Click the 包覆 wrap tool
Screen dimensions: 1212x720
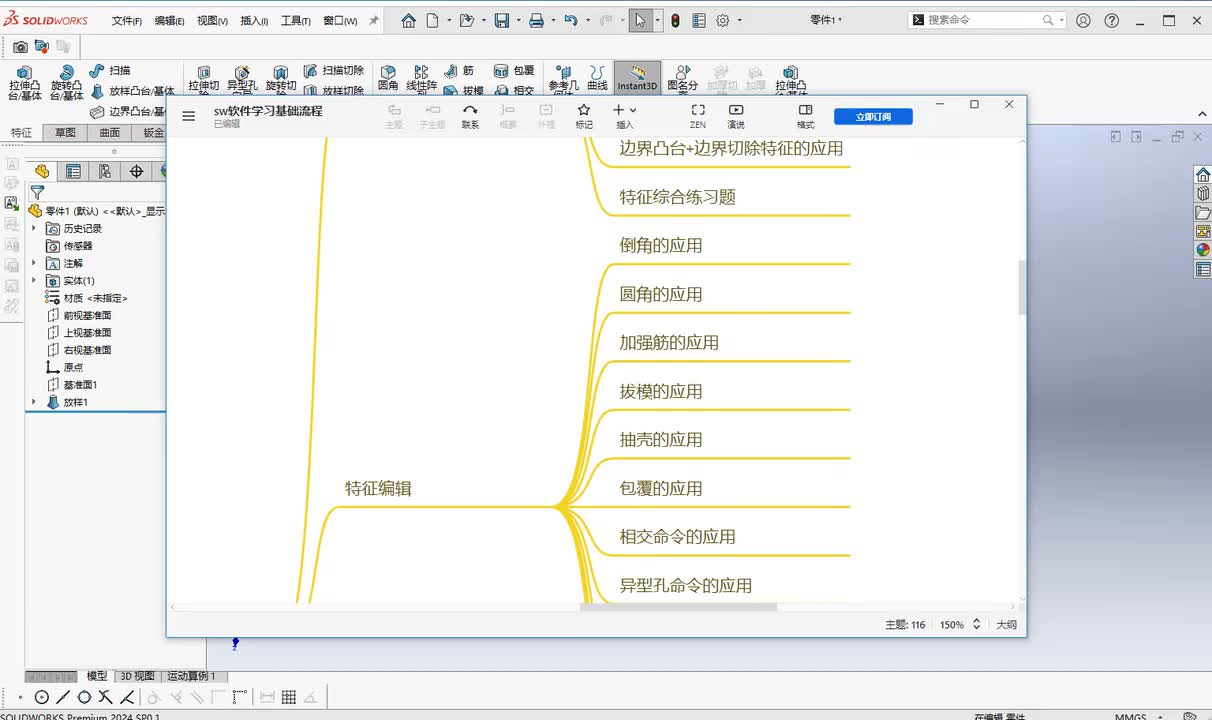pos(515,71)
